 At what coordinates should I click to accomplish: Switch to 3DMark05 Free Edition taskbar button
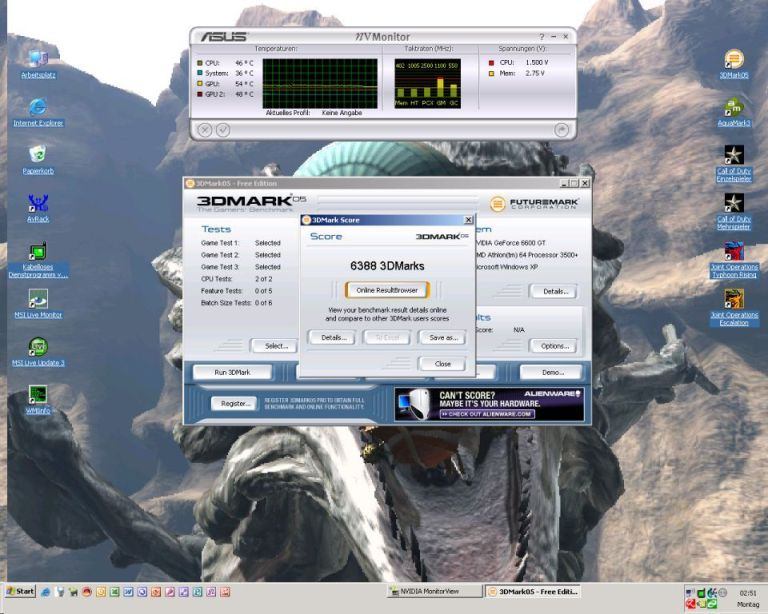pos(532,591)
